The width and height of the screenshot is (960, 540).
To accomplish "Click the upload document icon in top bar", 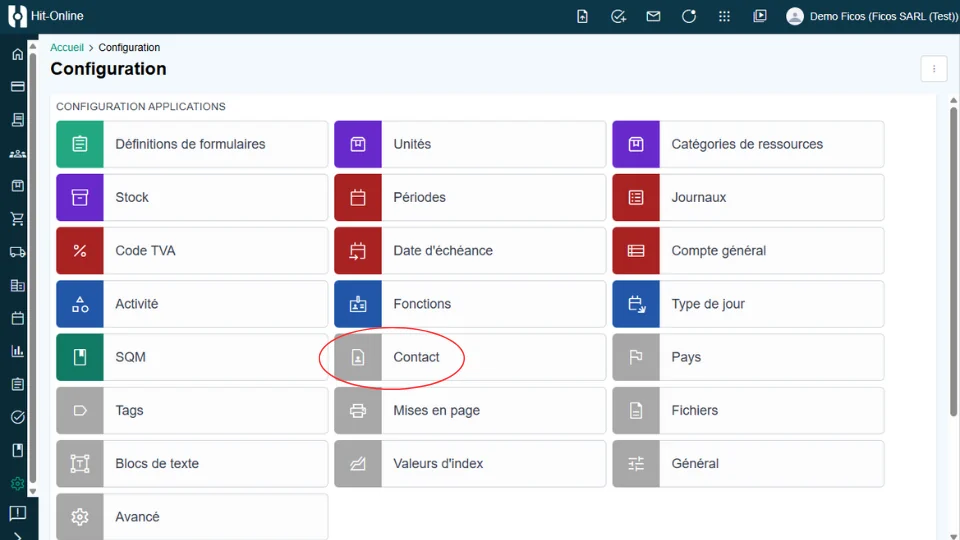I will pos(583,16).
